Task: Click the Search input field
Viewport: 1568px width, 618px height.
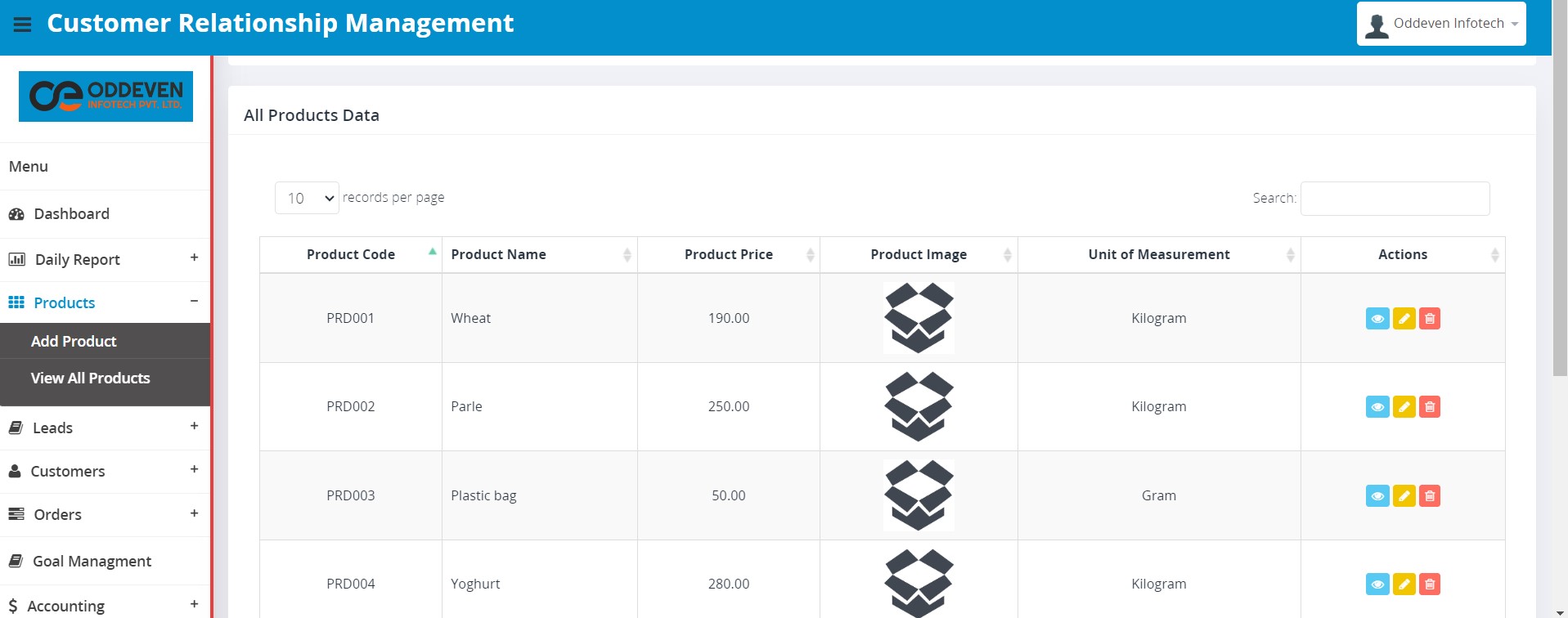Action: coord(1395,199)
